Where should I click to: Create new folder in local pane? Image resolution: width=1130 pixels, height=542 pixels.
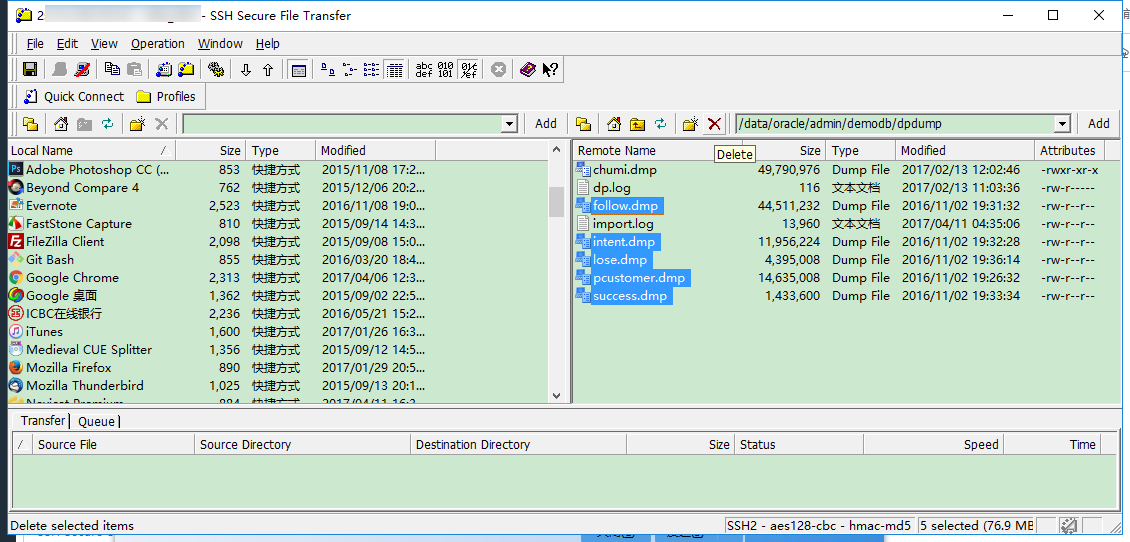click(x=138, y=124)
